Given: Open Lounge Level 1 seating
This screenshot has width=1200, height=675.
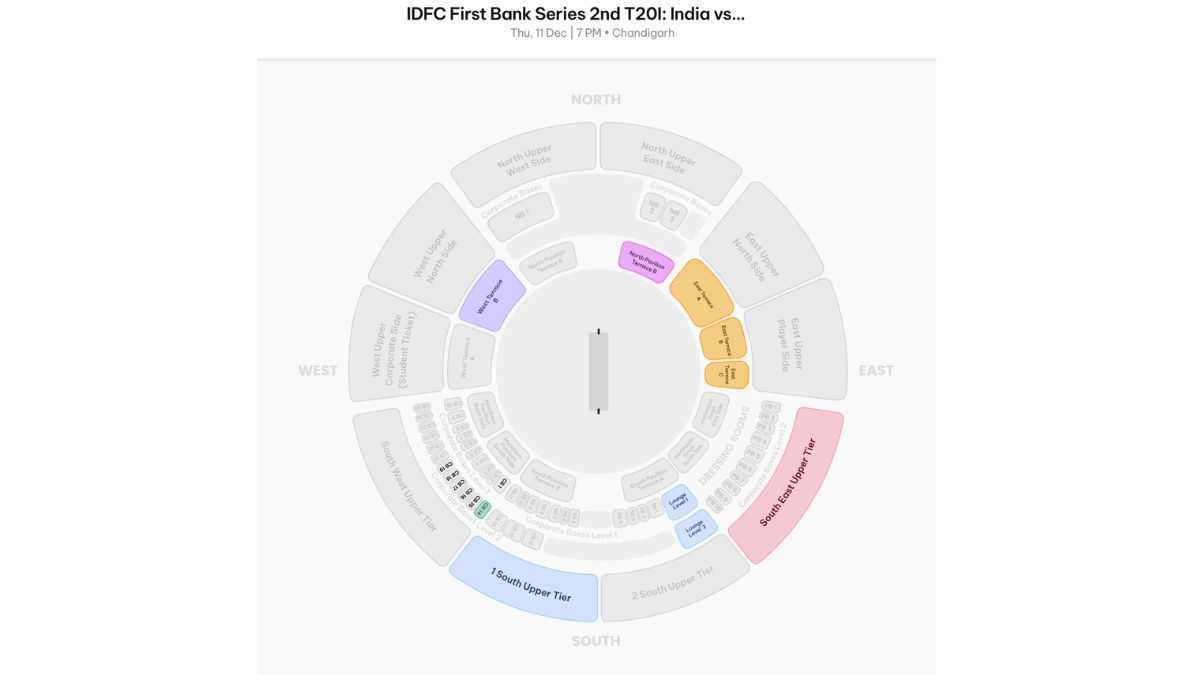Looking at the screenshot, I should pyautogui.click(x=679, y=501).
